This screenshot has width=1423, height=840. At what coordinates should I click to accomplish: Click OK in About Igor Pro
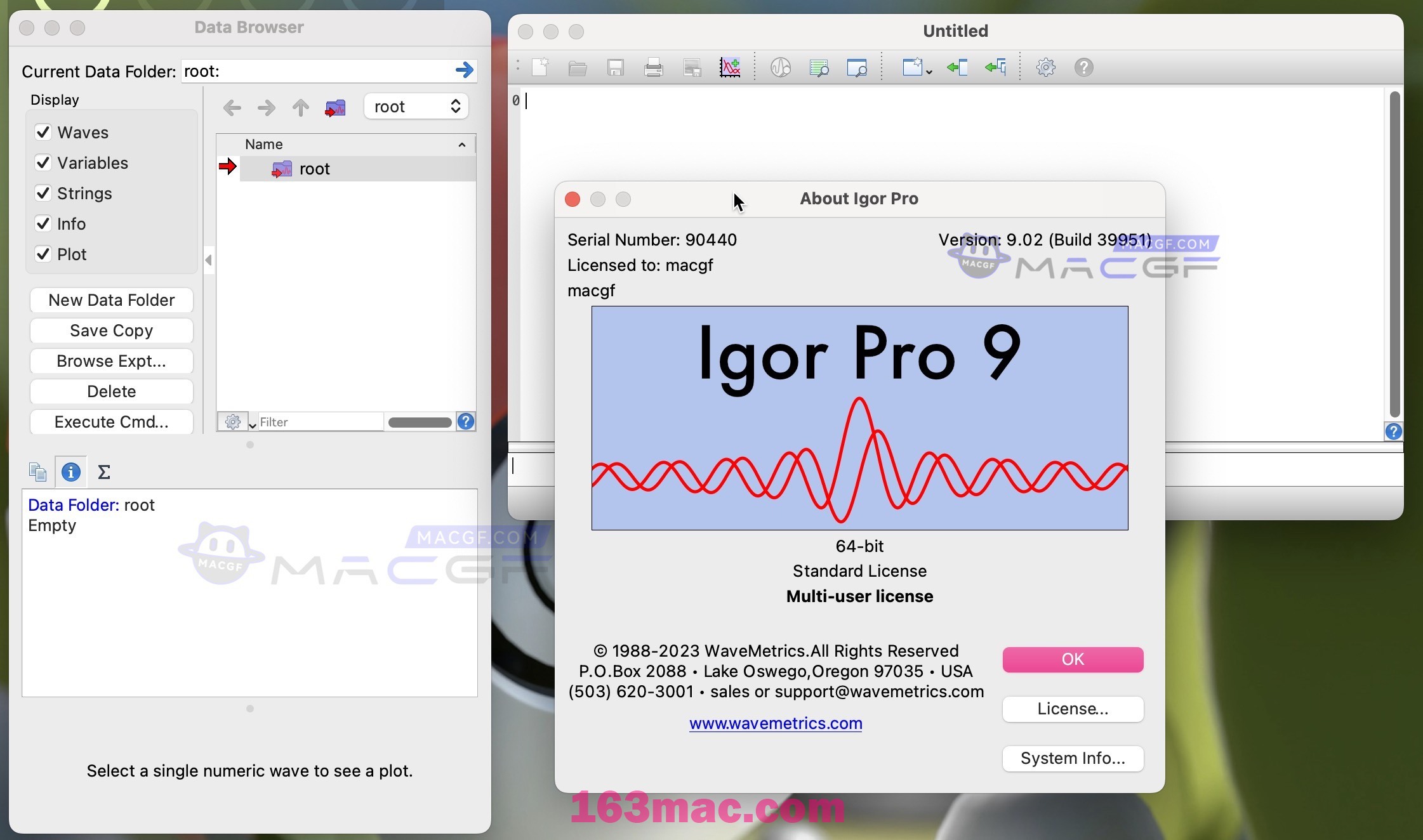point(1073,659)
